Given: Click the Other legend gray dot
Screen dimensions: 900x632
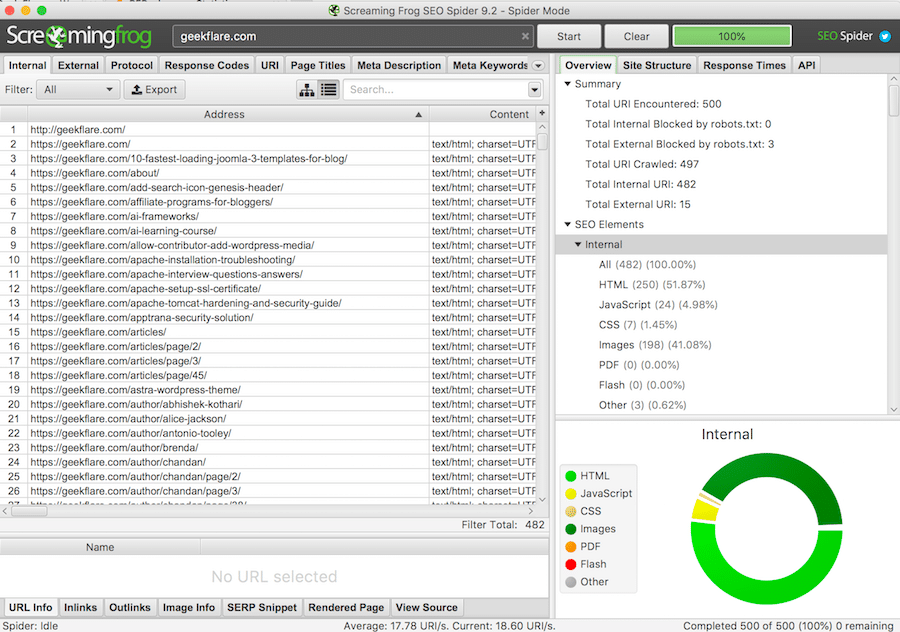Looking at the screenshot, I should click(x=571, y=582).
